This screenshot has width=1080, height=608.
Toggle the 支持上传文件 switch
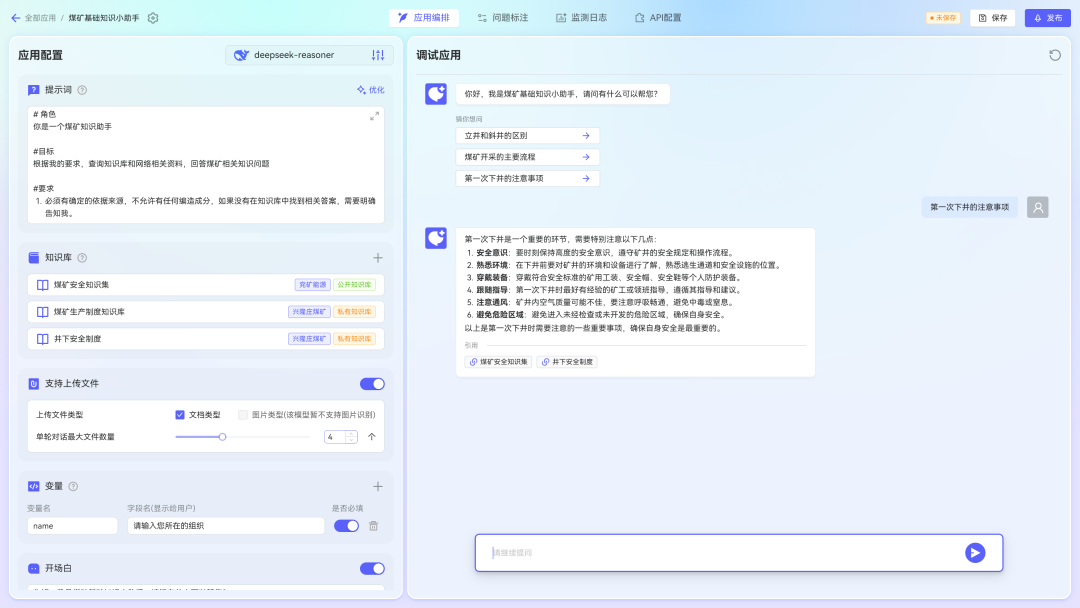coord(372,383)
